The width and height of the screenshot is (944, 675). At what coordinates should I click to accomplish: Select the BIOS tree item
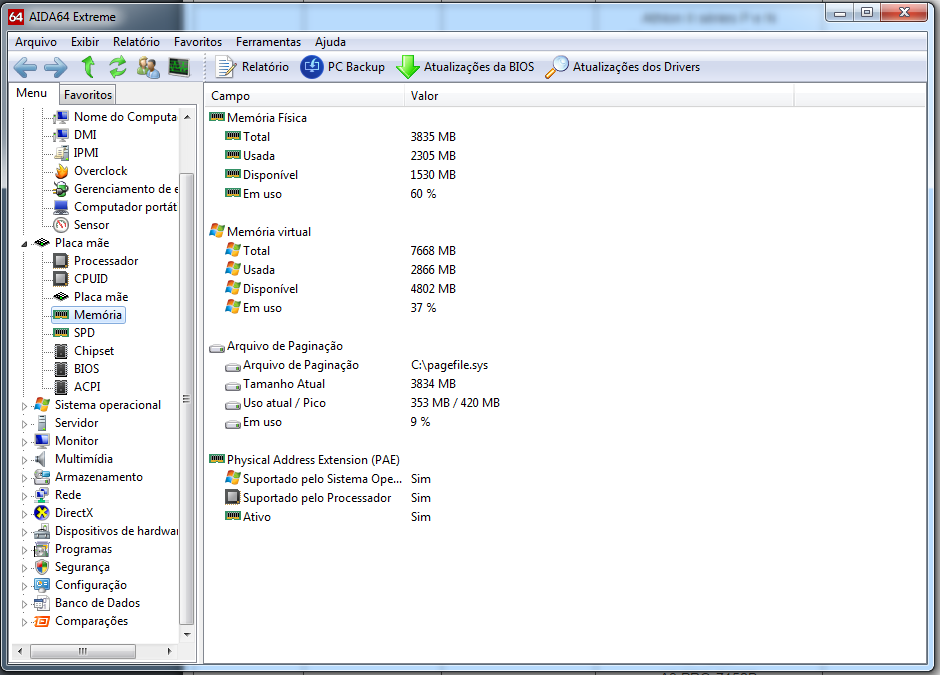[76, 369]
